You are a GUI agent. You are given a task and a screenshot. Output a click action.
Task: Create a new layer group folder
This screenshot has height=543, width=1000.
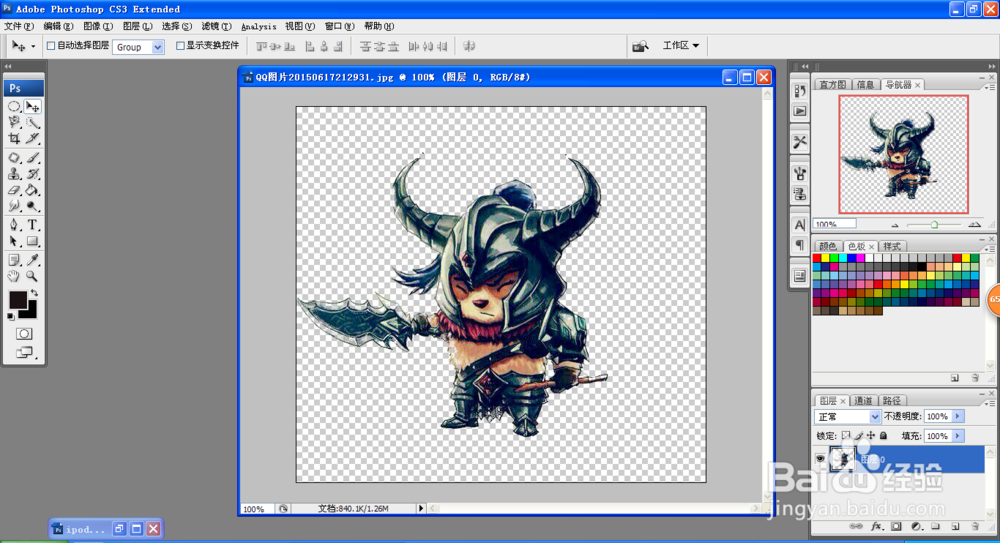pos(936,526)
